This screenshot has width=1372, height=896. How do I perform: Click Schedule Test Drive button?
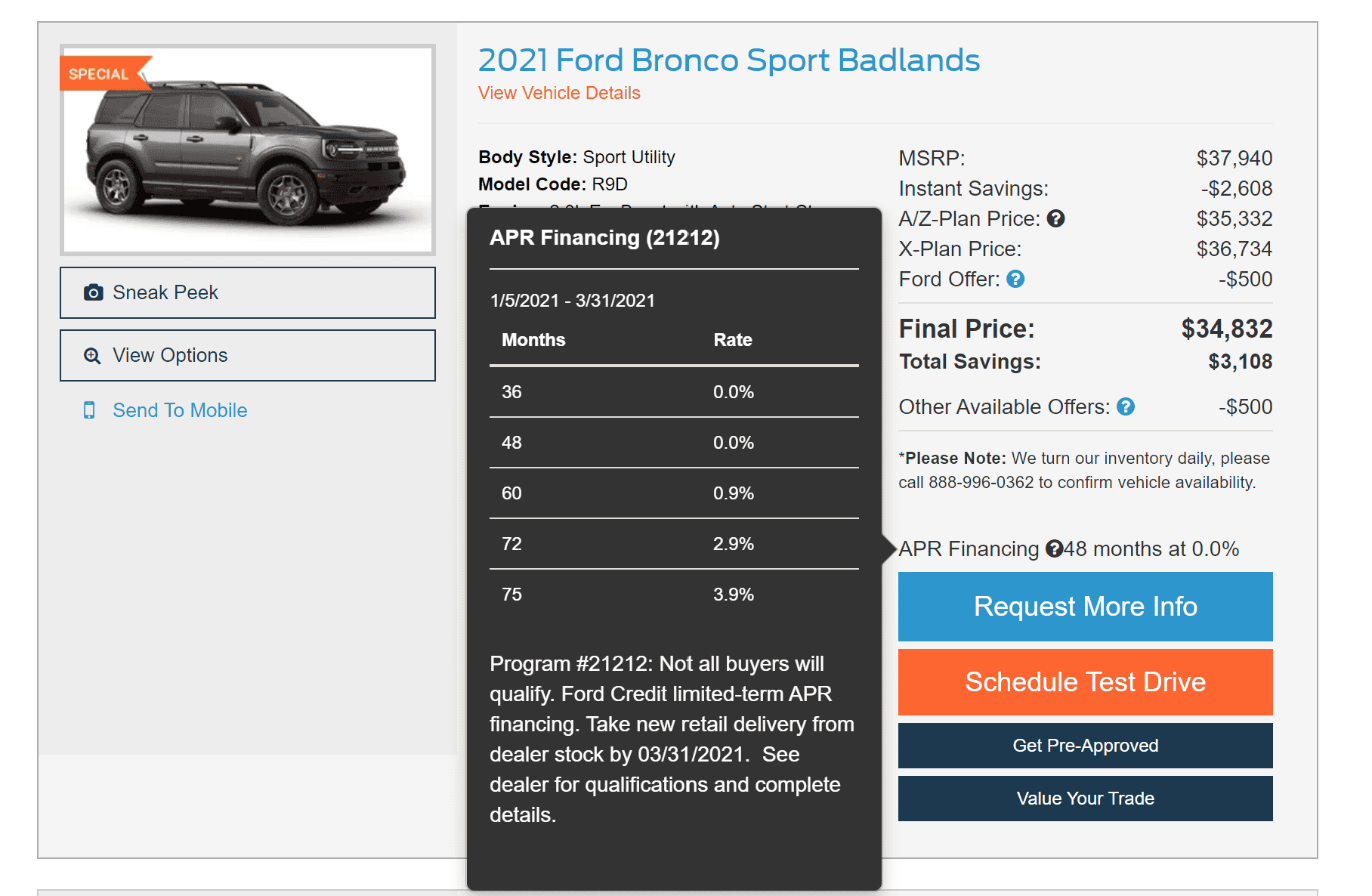click(1085, 682)
